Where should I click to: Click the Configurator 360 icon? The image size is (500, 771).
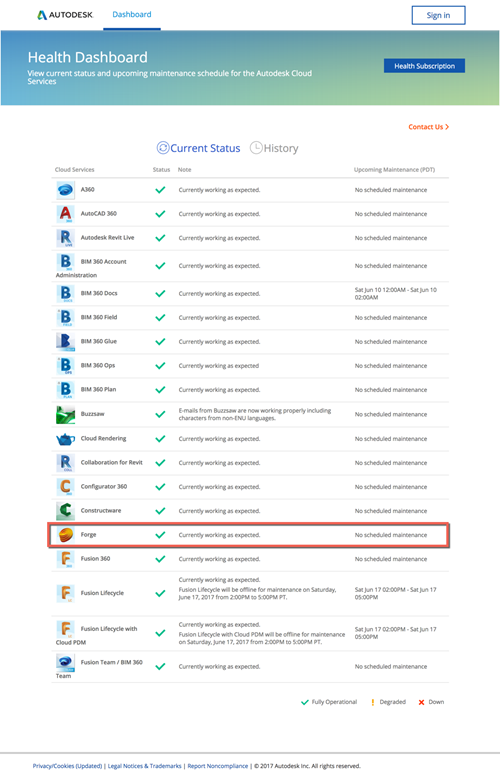point(65,487)
